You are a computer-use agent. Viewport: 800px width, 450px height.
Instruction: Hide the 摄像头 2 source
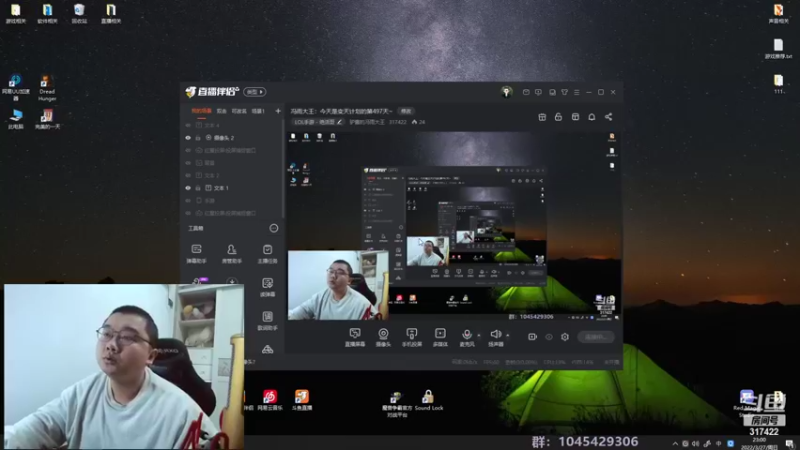click(x=188, y=138)
